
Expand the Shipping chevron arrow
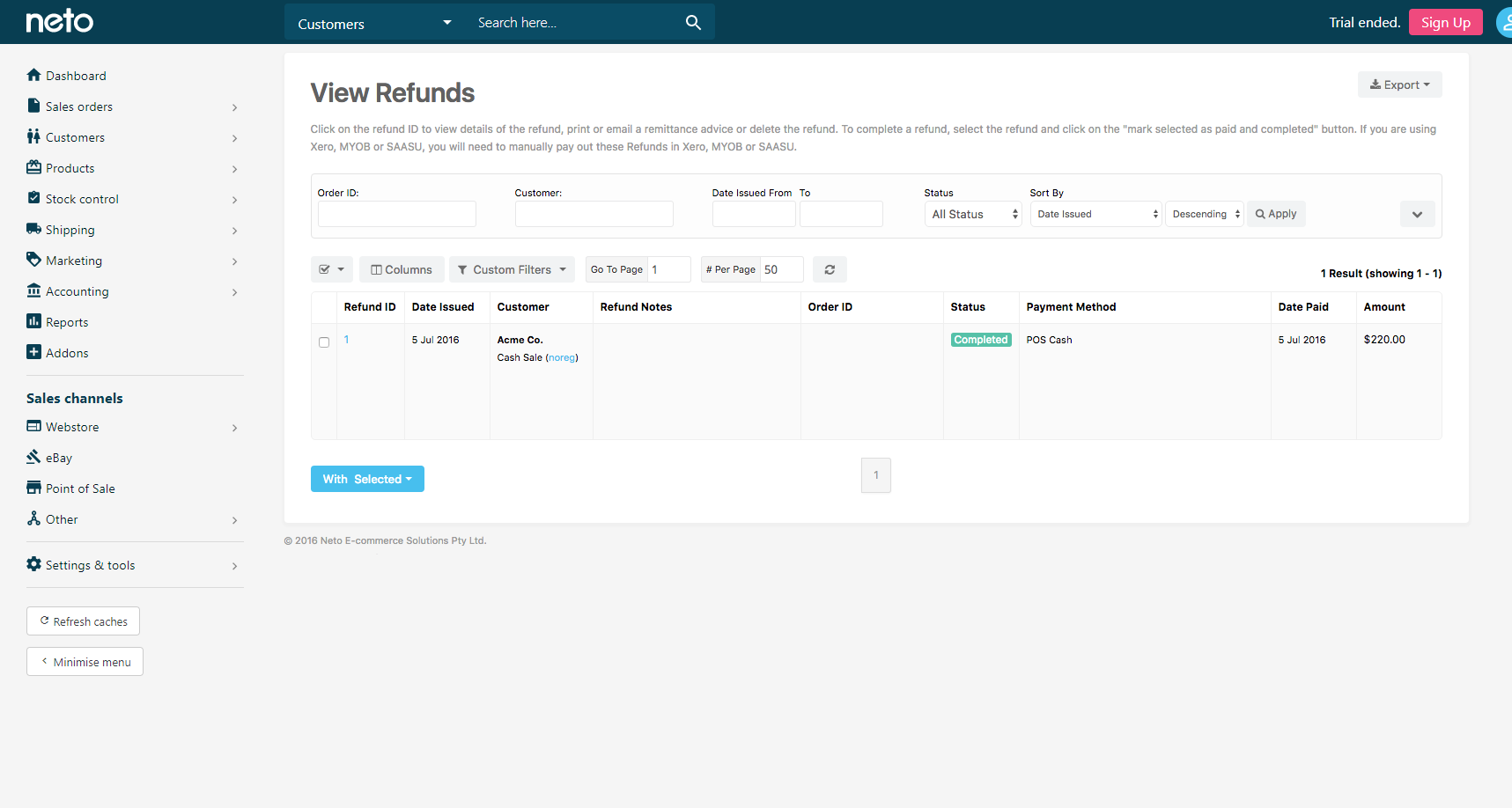pos(235,231)
